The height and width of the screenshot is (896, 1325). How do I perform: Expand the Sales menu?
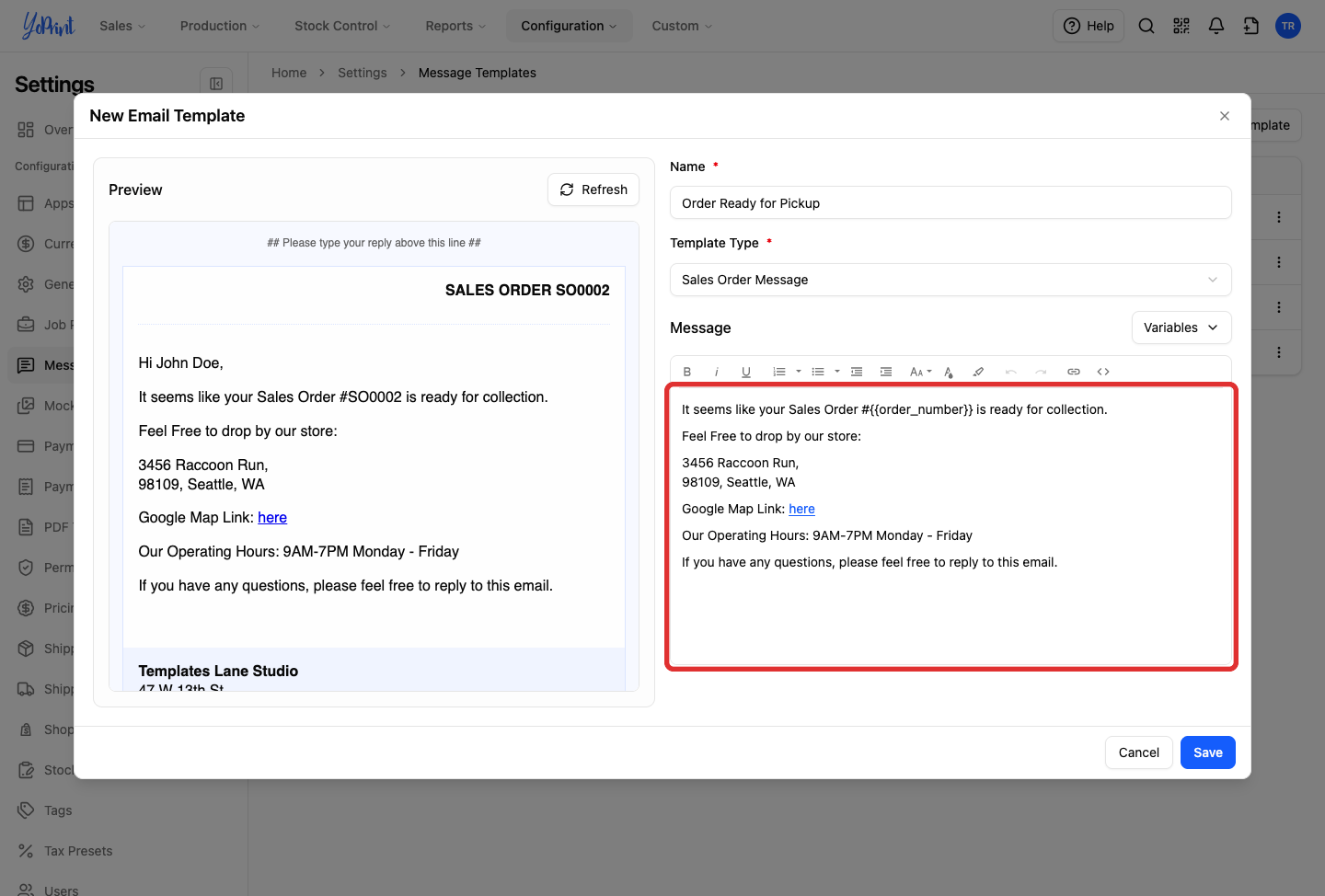(x=122, y=26)
